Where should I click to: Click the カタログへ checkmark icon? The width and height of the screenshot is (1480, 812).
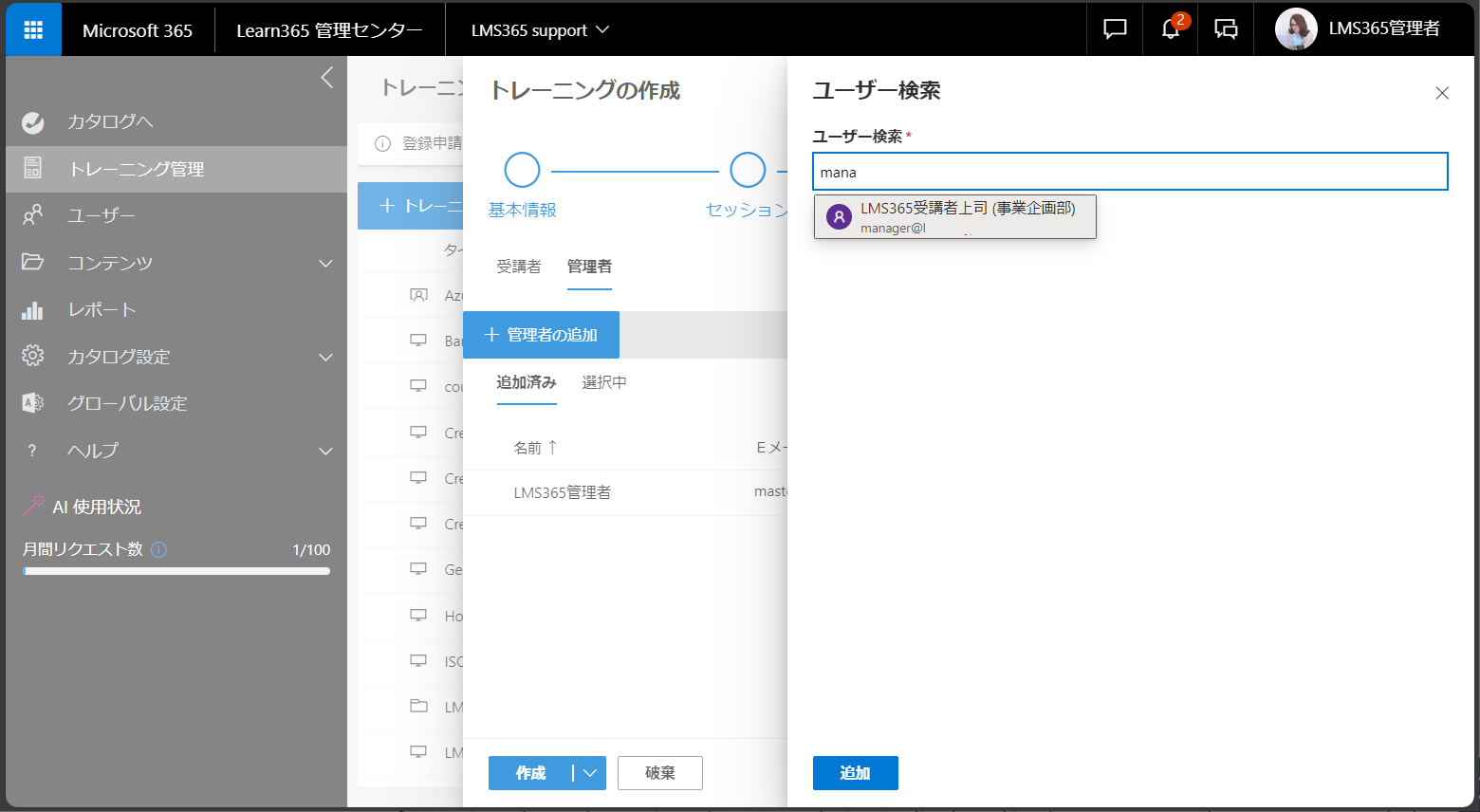point(33,122)
